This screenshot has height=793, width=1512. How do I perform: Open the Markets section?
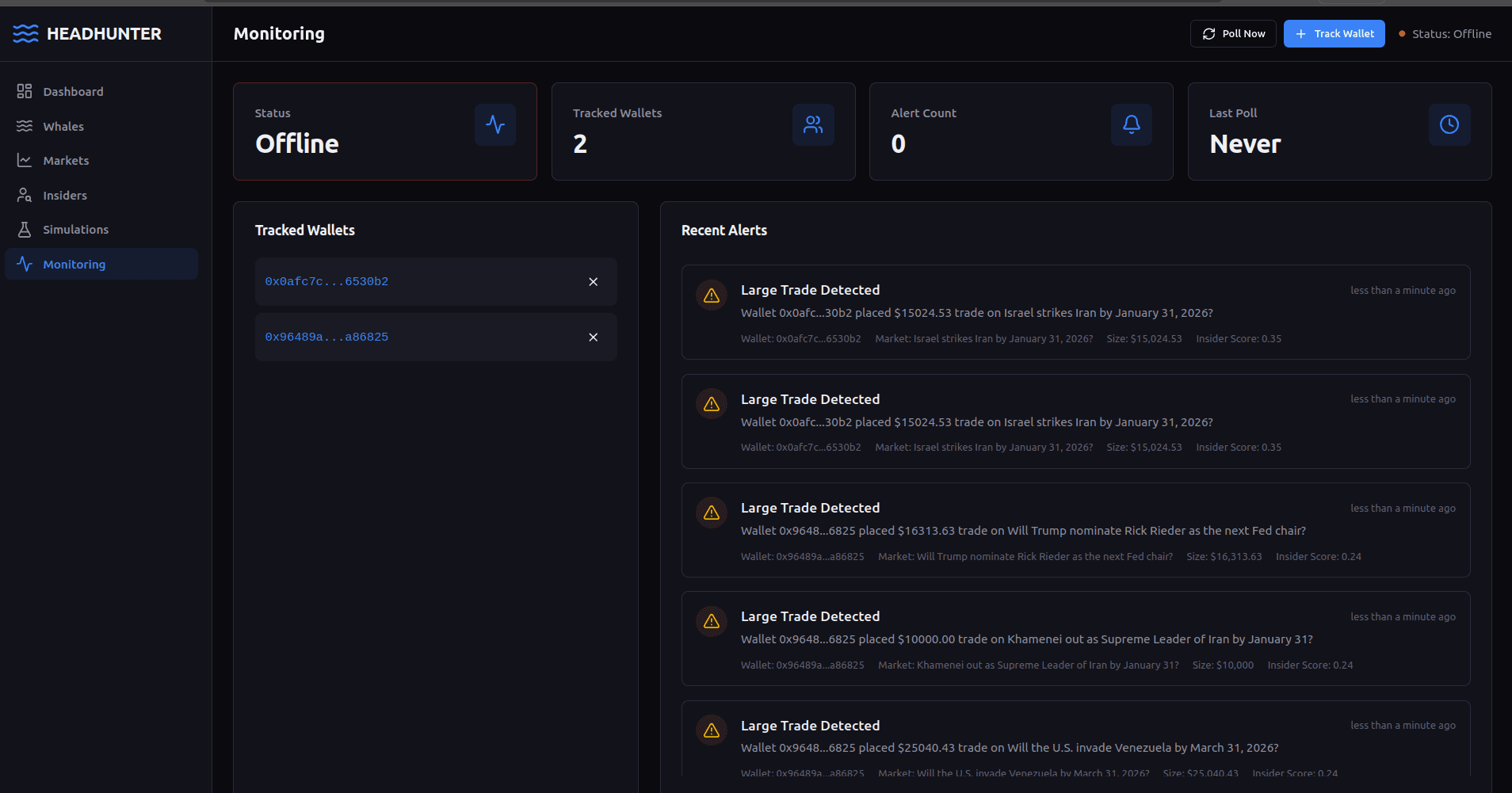[66, 161]
